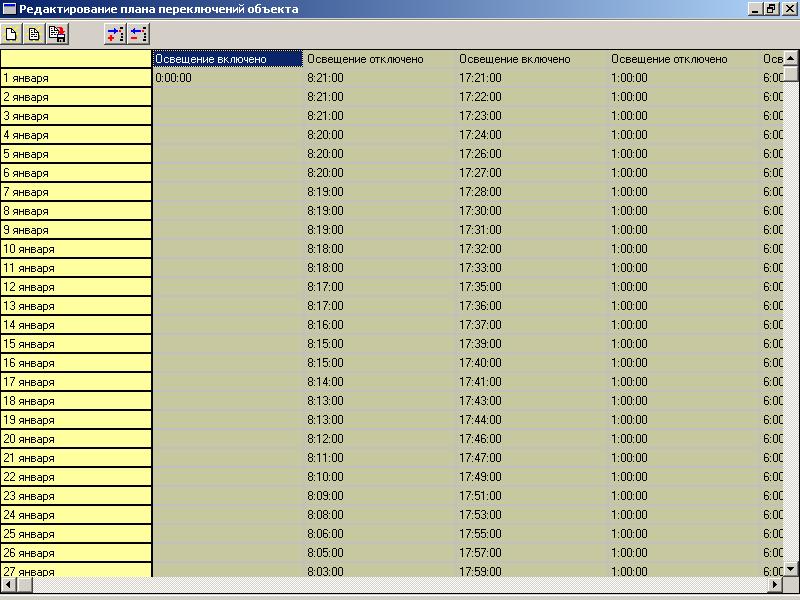Maximize or restore the editing window
Image resolution: width=800 pixels, height=600 pixels.
click(x=771, y=9)
